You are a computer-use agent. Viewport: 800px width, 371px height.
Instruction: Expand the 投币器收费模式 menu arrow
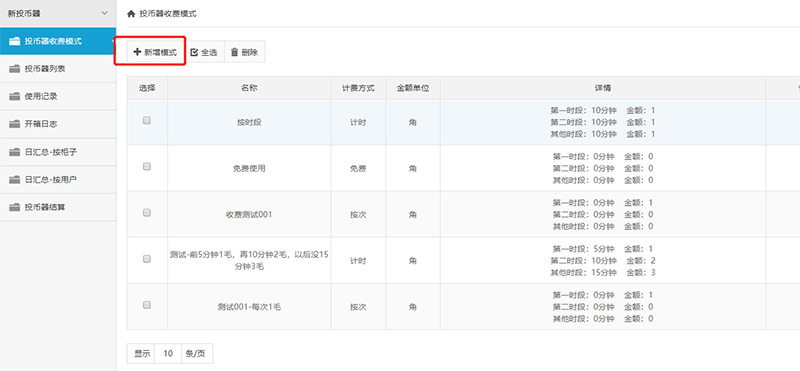pyautogui.click(x=113, y=41)
